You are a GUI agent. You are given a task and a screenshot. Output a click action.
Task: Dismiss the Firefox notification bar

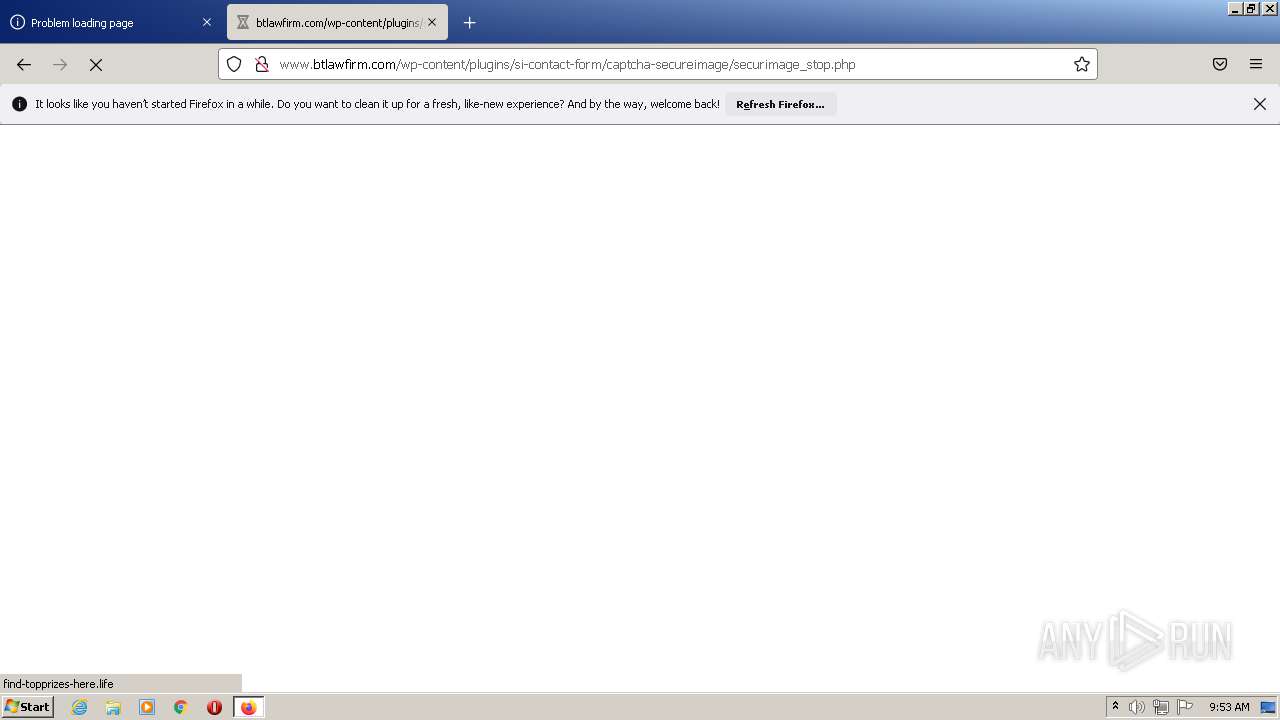tap(1260, 104)
